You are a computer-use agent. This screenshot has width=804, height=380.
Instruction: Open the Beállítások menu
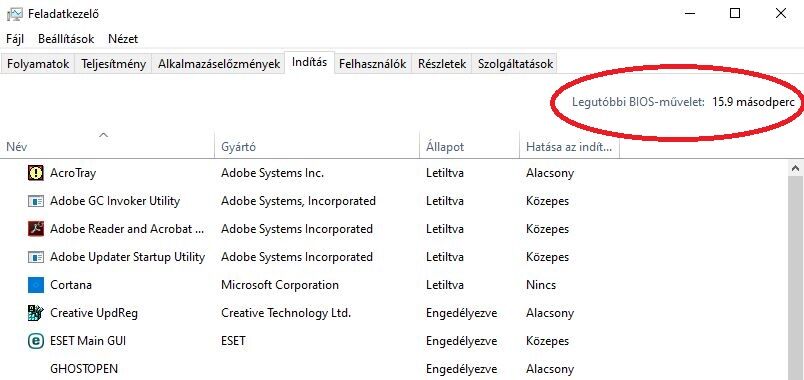[x=66, y=39]
